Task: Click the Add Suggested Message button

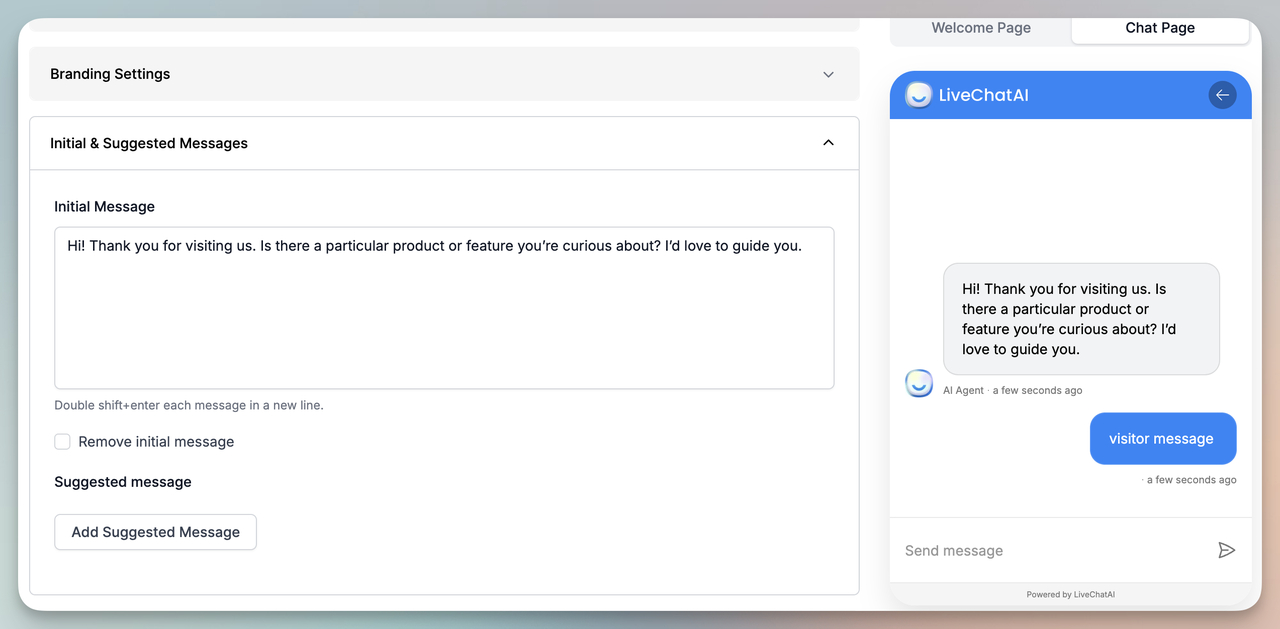Action: click(155, 532)
